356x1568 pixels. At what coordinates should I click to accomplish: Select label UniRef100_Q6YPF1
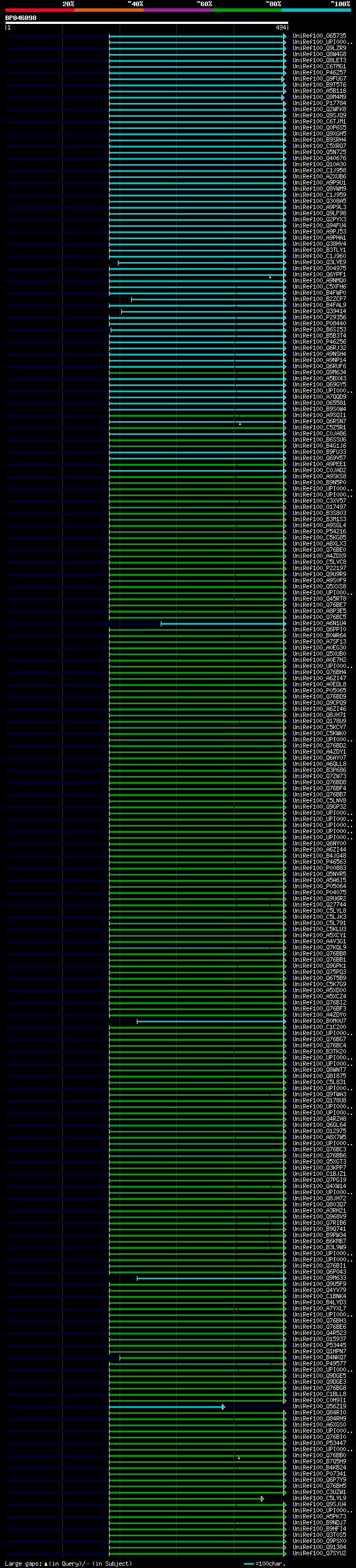tap(319, 275)
